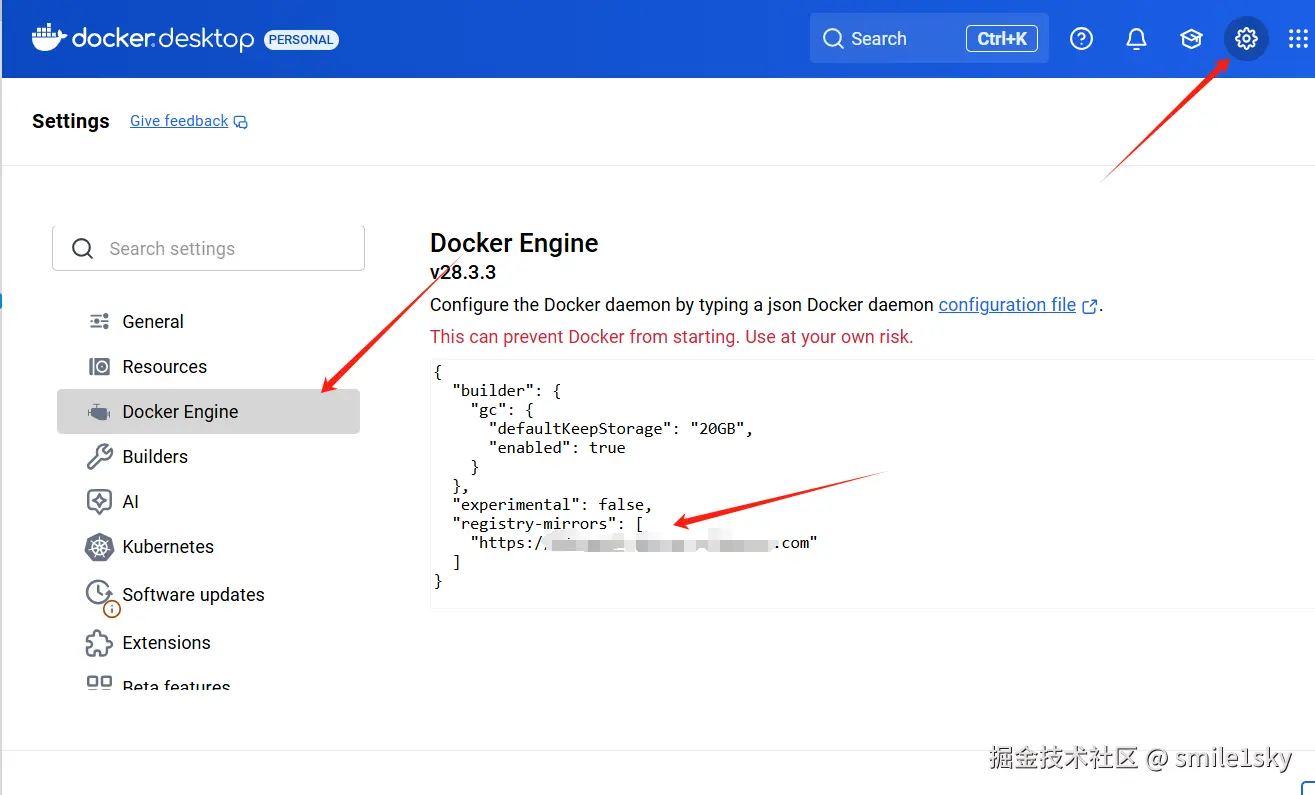The width and height of the screenshot is (1315, 795).
Task: Click the "enabled": true line
Action: click(557, 448)
